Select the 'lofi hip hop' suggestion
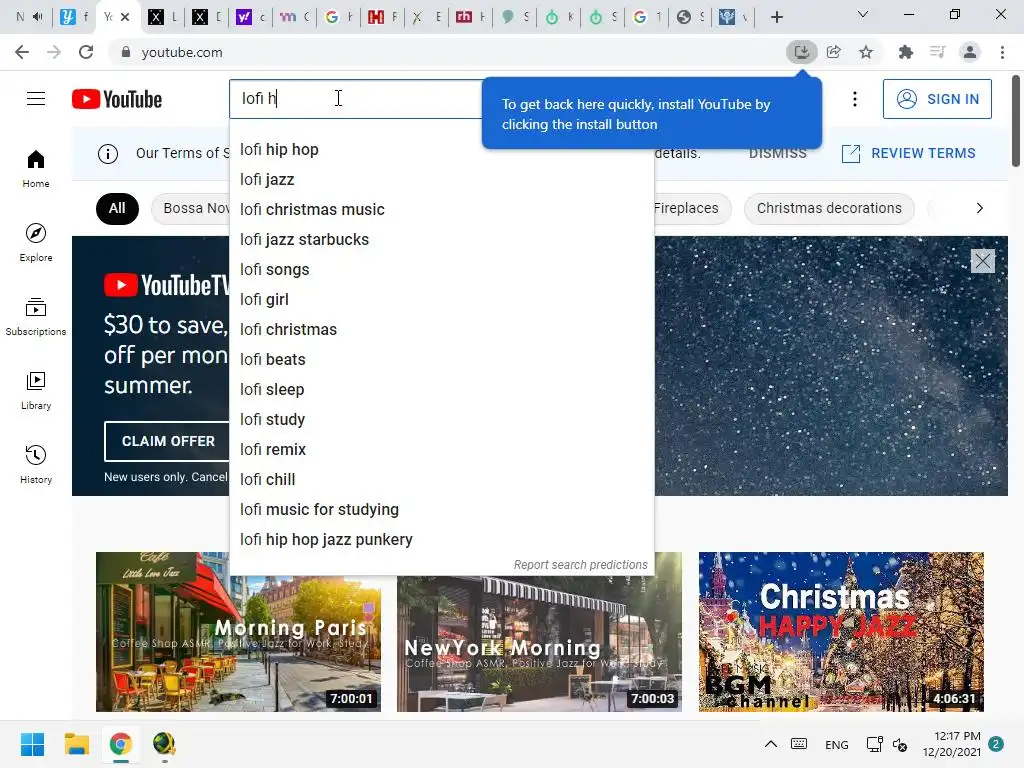The image size is (1024, 768). (x=441, y=150)
